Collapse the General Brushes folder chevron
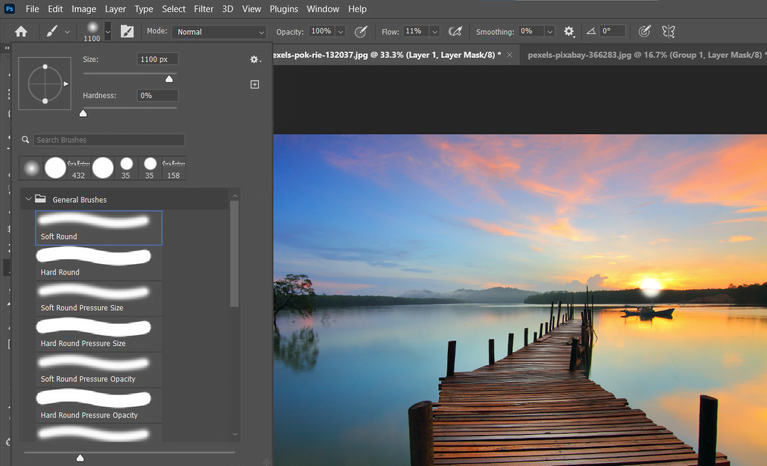Screen dimensions: 767x466 pos(28,199)
